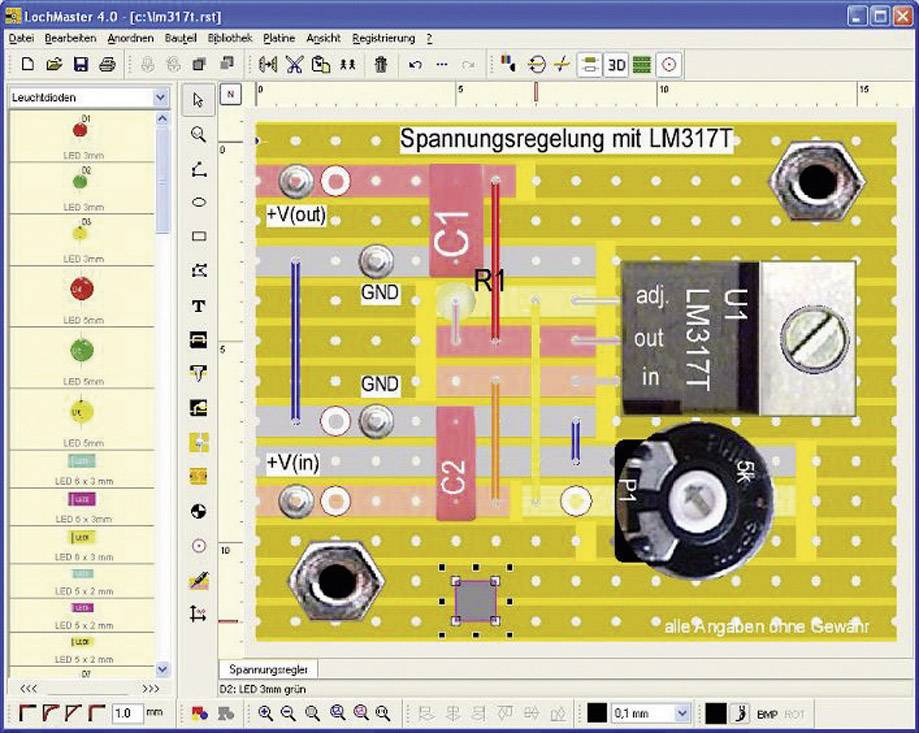Switch to the Spannungsregler tab
The width and height of the screenshot is (919, 733).
(268, 669)
